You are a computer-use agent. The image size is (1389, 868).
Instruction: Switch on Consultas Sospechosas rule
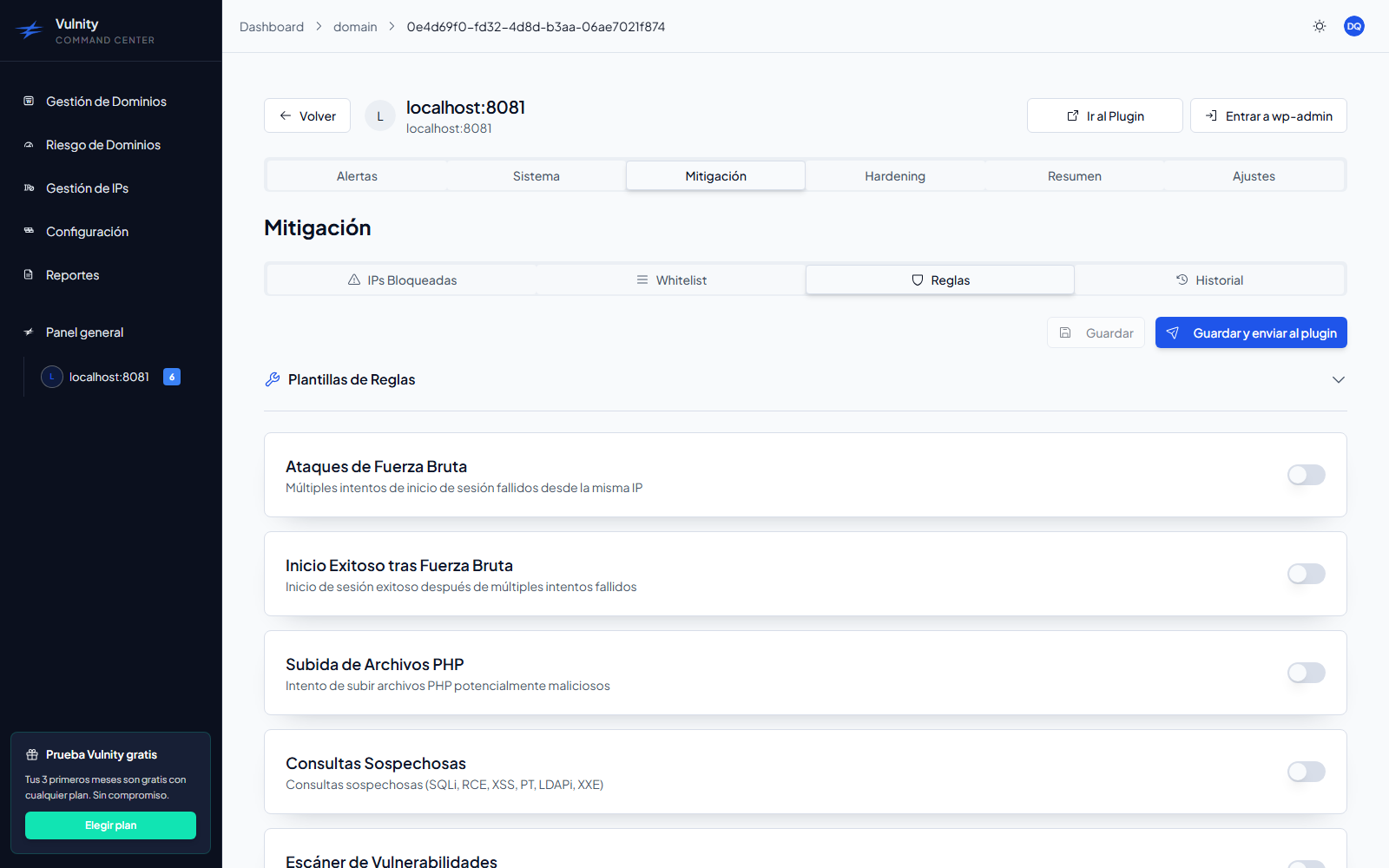click(x=1307, y=772)
